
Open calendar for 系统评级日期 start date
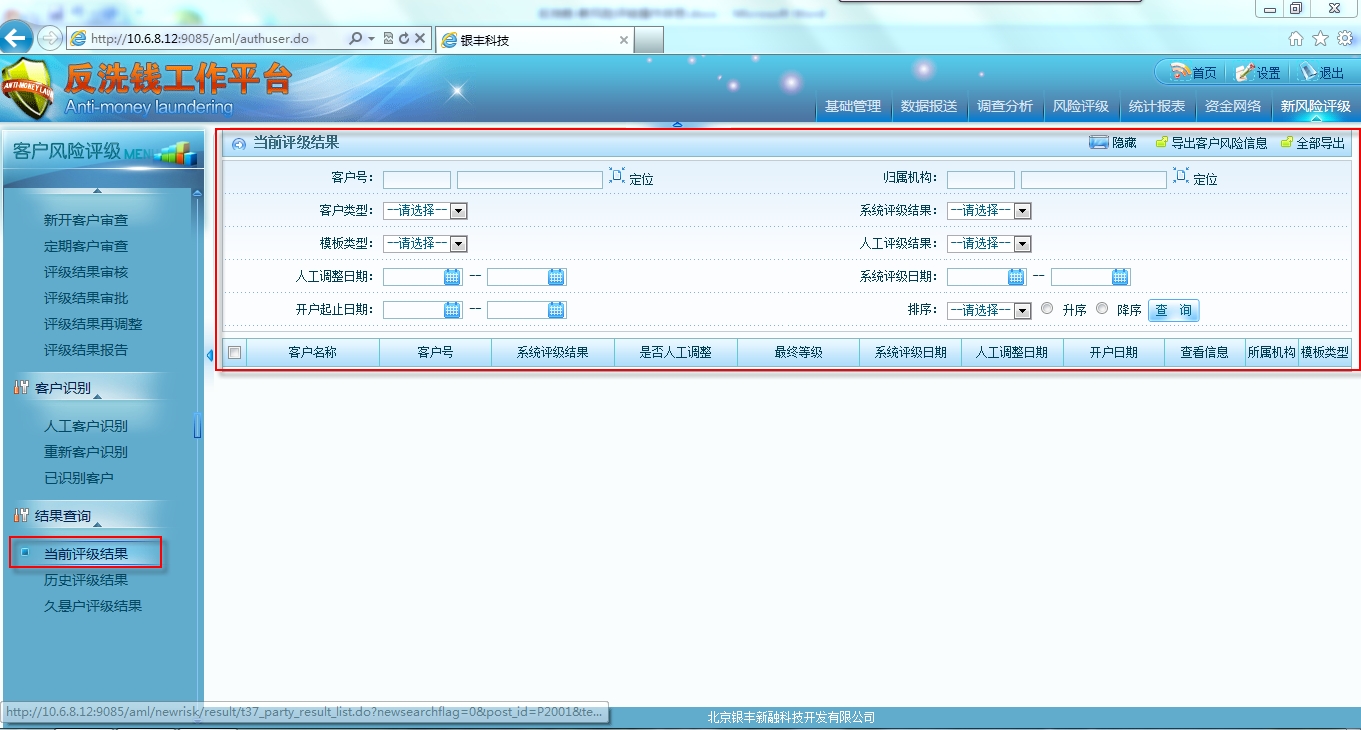click(1017, 277)
